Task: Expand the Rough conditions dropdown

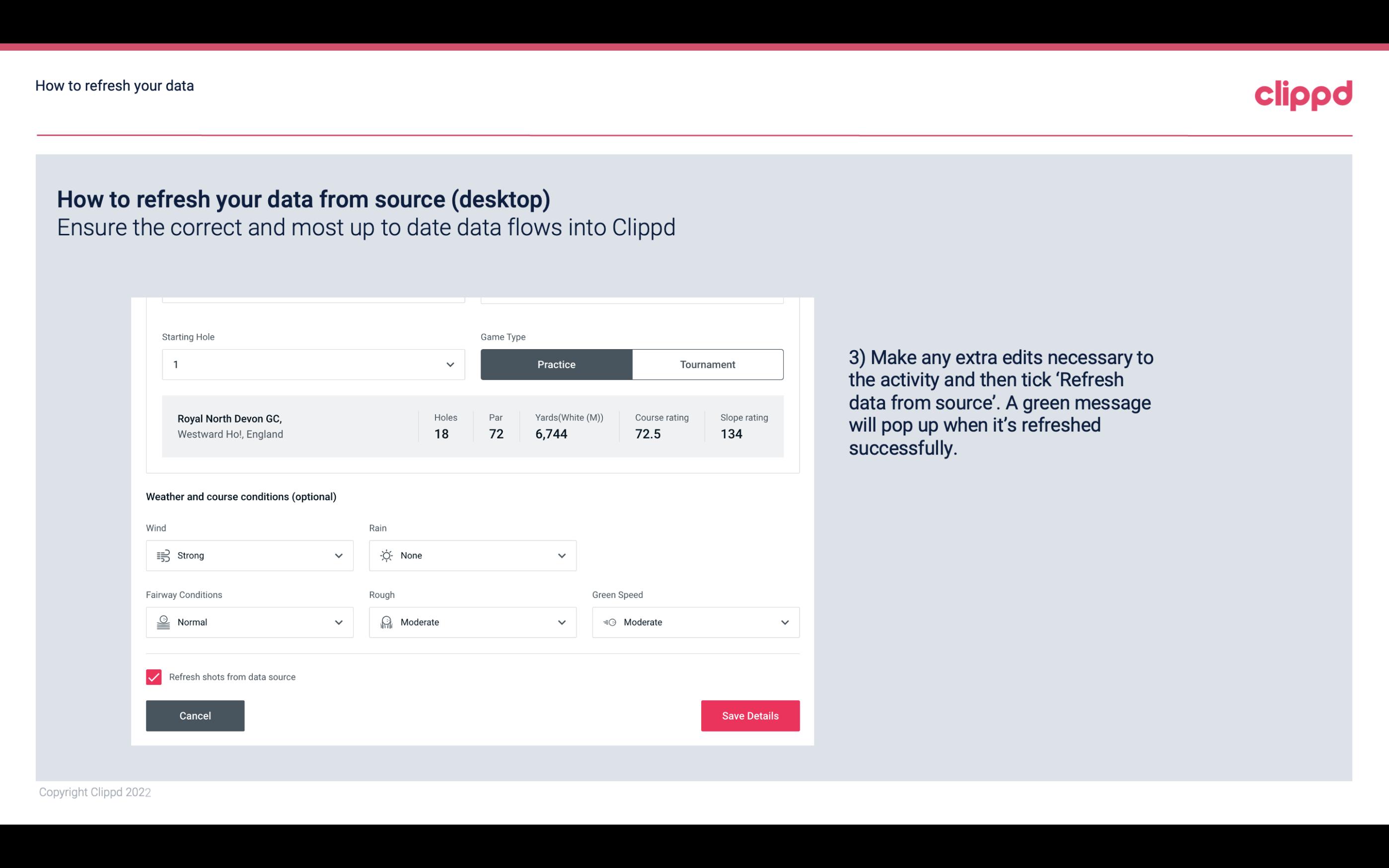Action: point(561,622)
